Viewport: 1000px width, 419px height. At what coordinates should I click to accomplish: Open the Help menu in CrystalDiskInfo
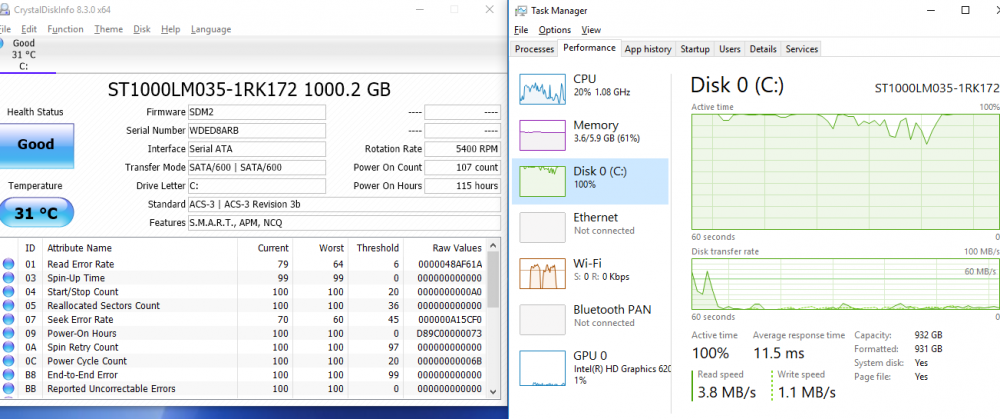click(x=170, y=29)
